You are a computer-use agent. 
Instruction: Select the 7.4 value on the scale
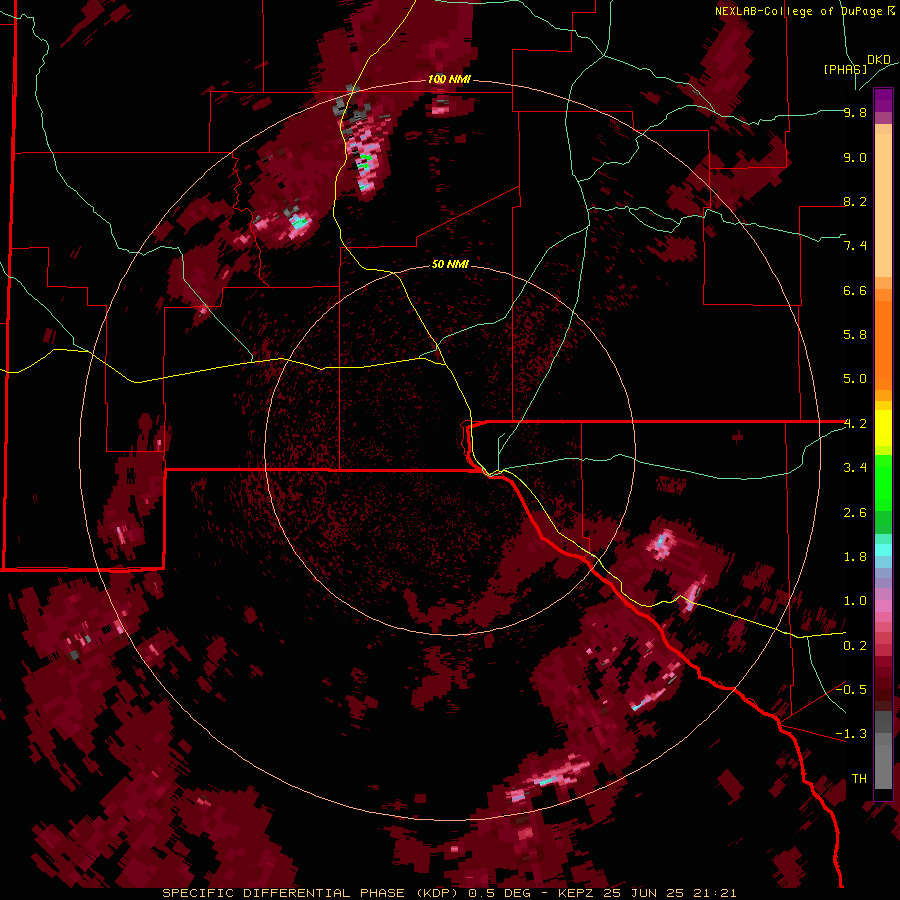(x=855, y=246)
